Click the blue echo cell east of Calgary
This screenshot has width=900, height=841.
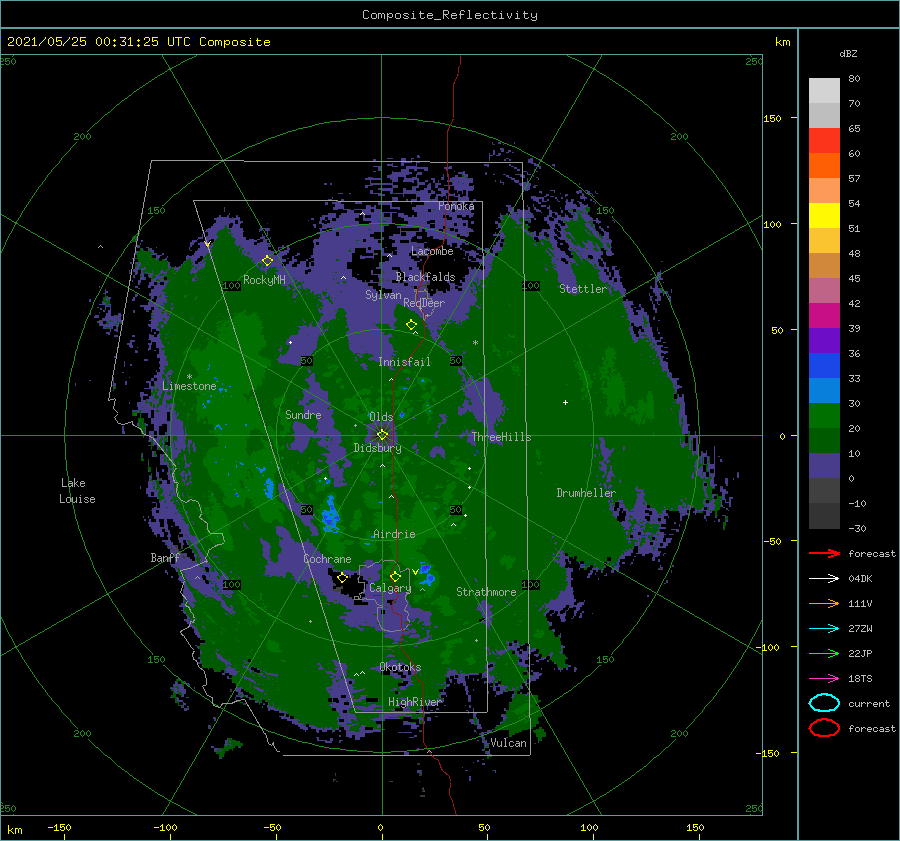pos(428,575)
